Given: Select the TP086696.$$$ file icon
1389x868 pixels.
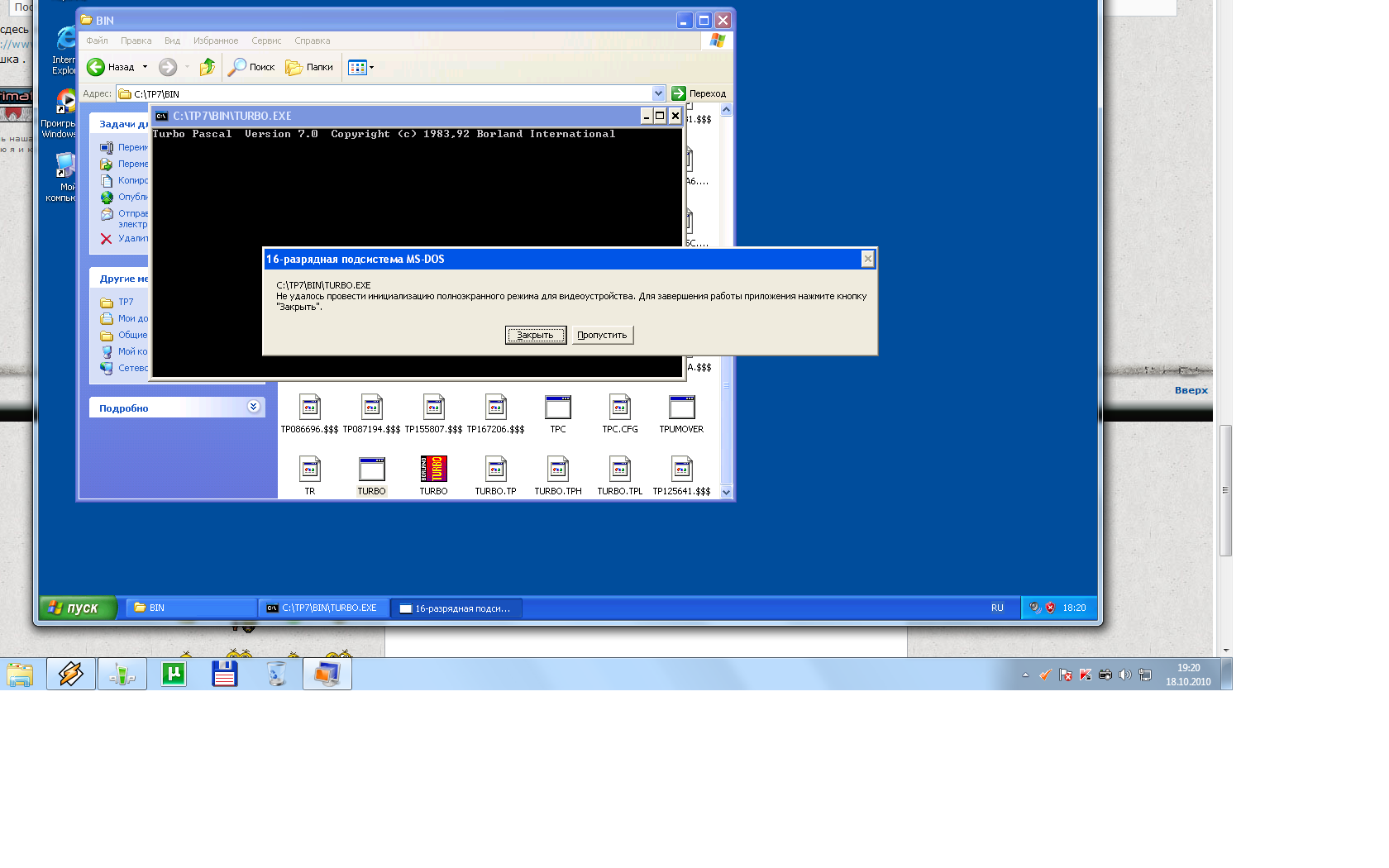Looking at the screenshot, I should point(310,407).
